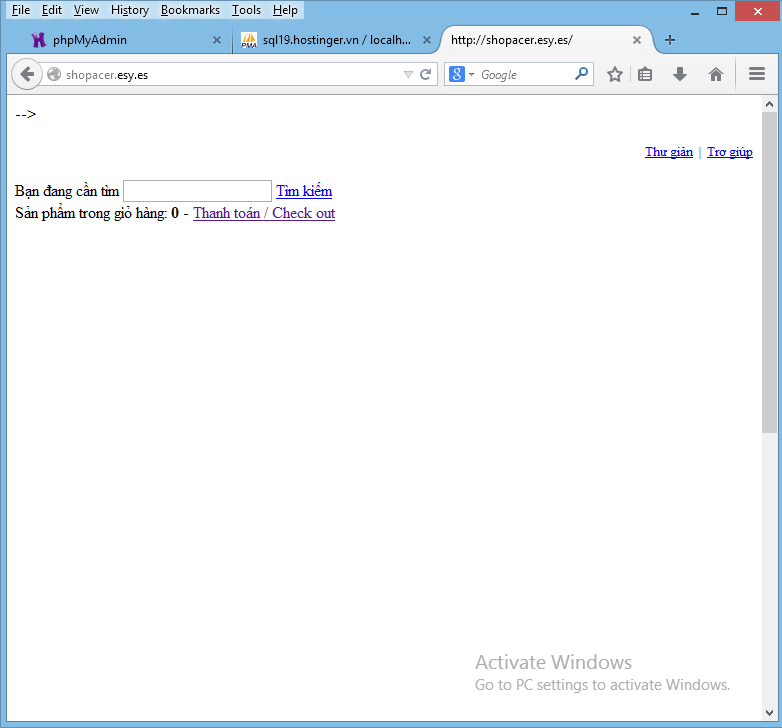Image resolution: width=782 pixels, height=728 pixels.
Task: Click the Back navigation arrow button
Action: [27, 74]
